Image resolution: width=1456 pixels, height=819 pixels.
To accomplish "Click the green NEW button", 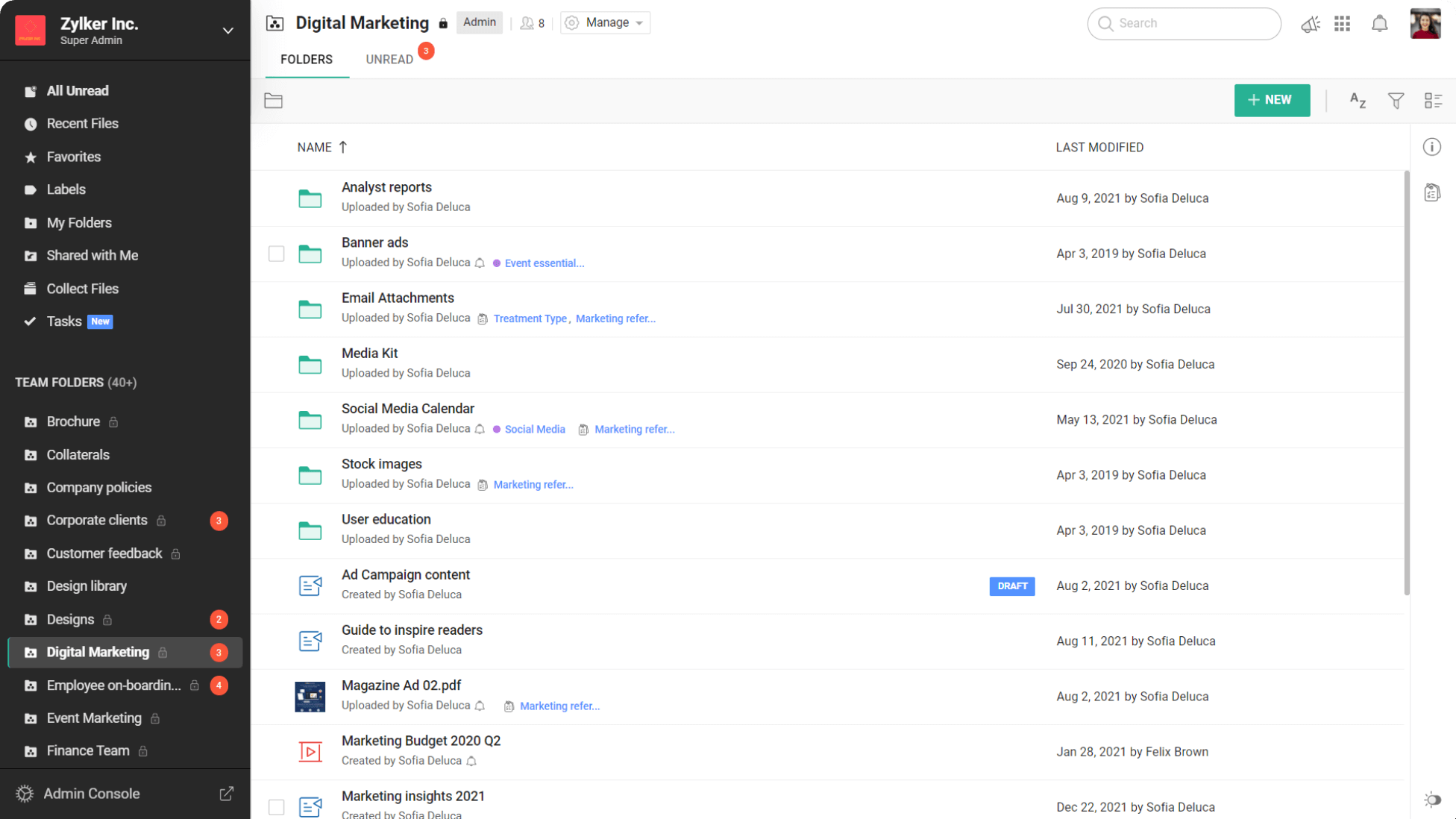I will [x=1271, y=100].
